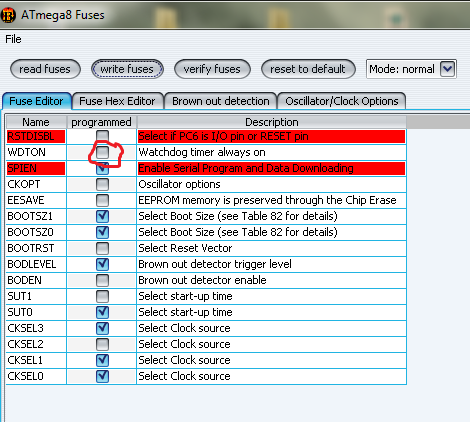Image resolution: width=470 pixels, height=422 pixels.
Task: Open the File menu
Action: 13,39
